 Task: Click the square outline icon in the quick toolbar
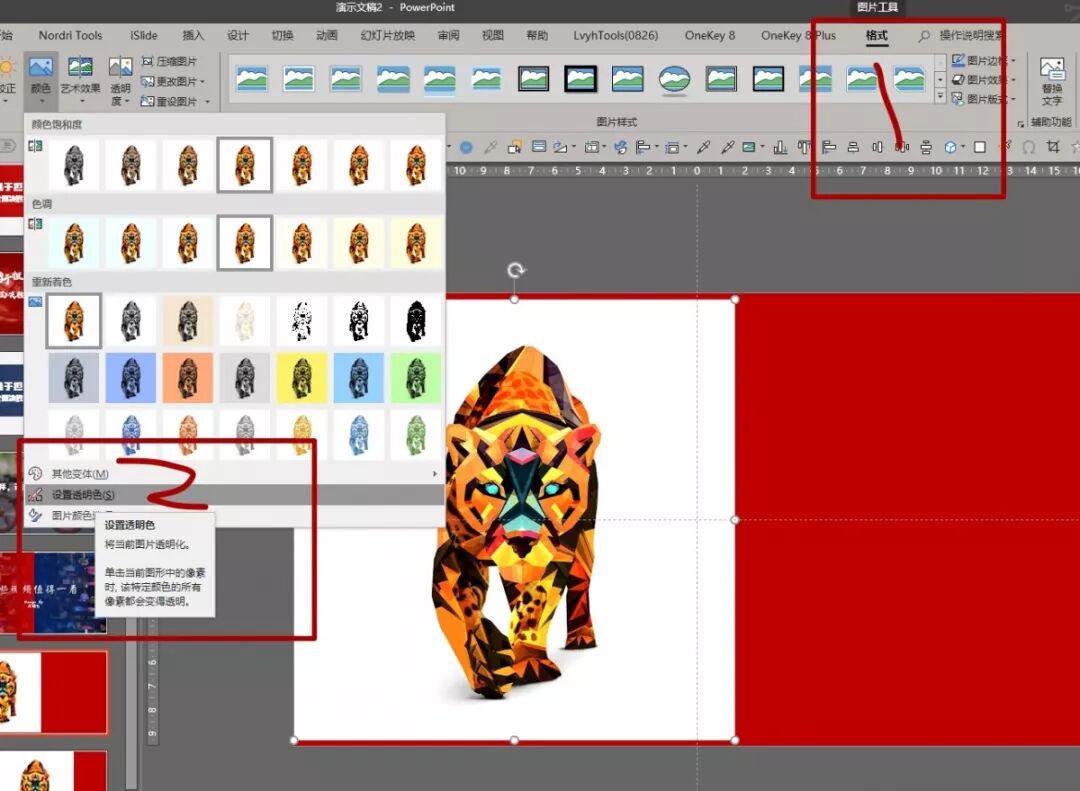tap(979, 147)
